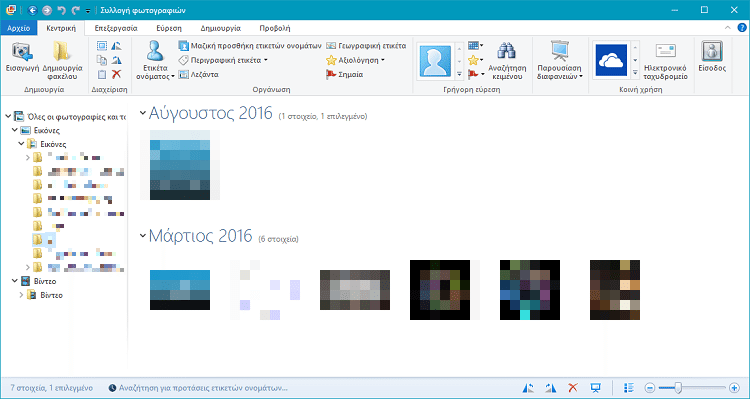The image size is (750, 399).
Task: Select the Αύγουστος 2016 photo thumbnail
Action: 180,165
